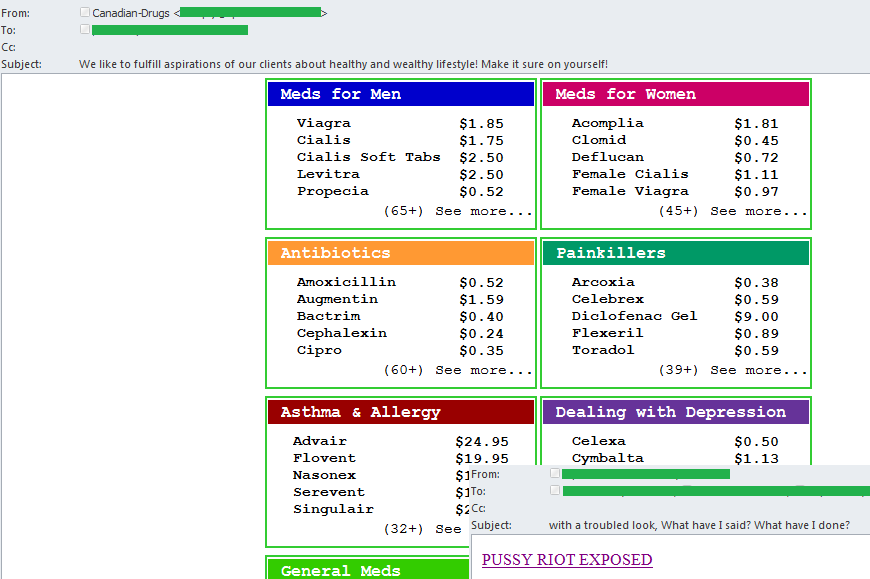The height and width of the screenshot is (579, 870).
Task: Open 'See more...' under Meds for Men
Action: coord(484,211)
